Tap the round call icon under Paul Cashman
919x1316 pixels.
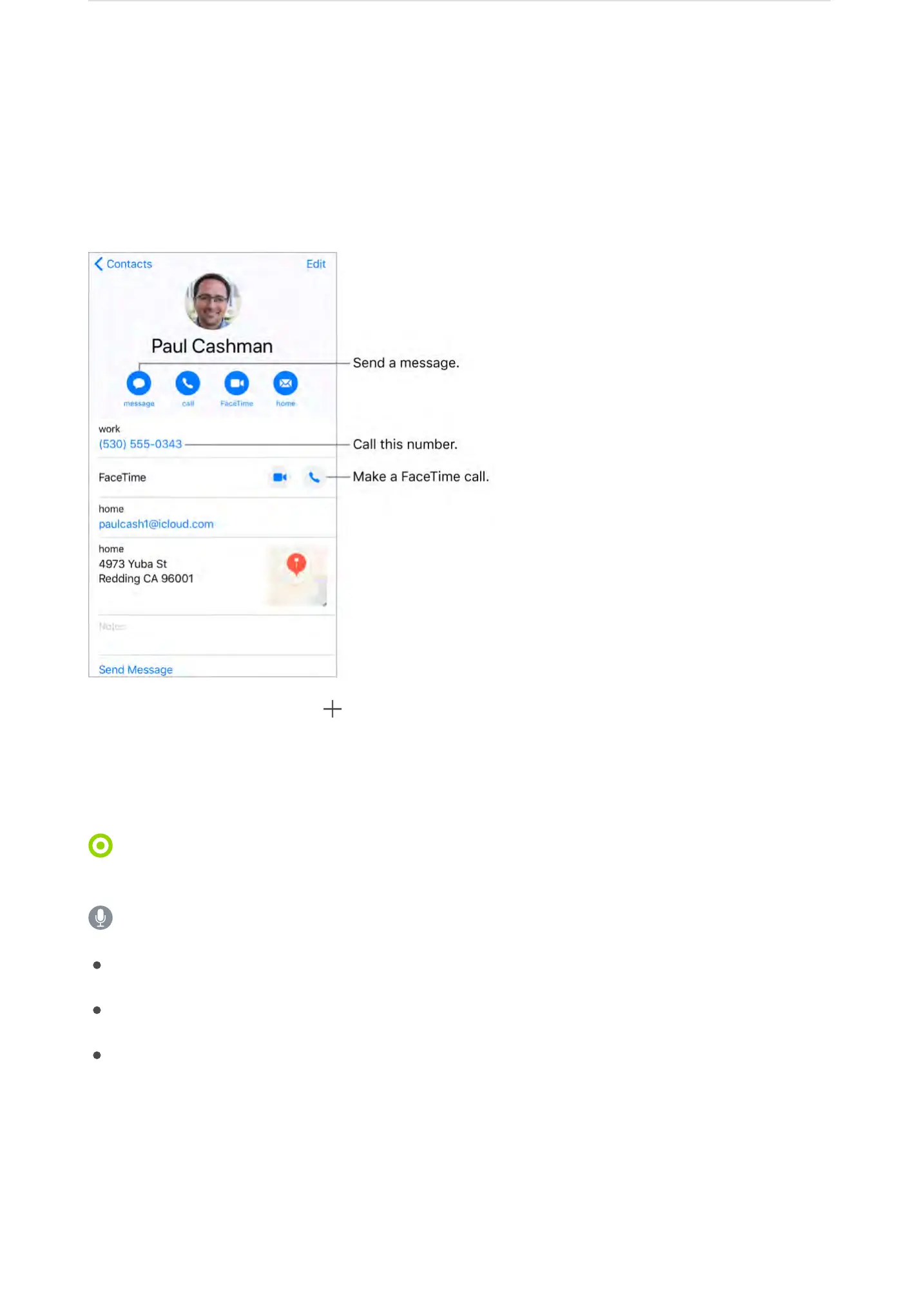[188, 383]
